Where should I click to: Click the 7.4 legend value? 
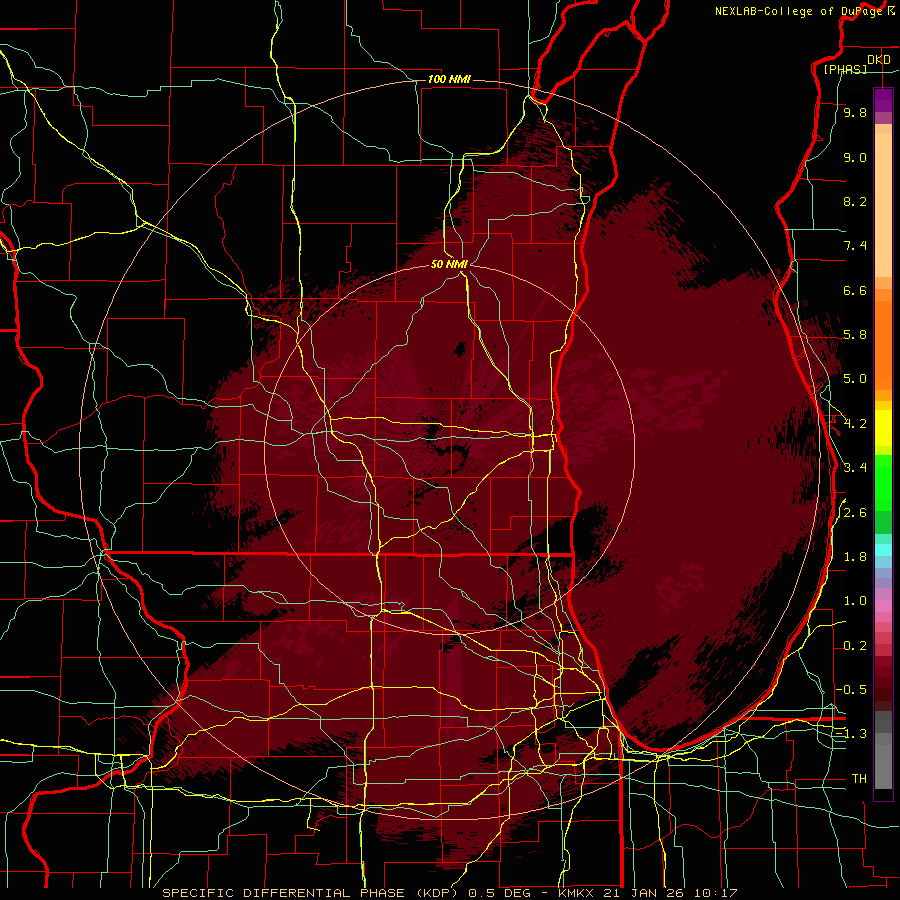pyautogui.click(x=855, y=246)
